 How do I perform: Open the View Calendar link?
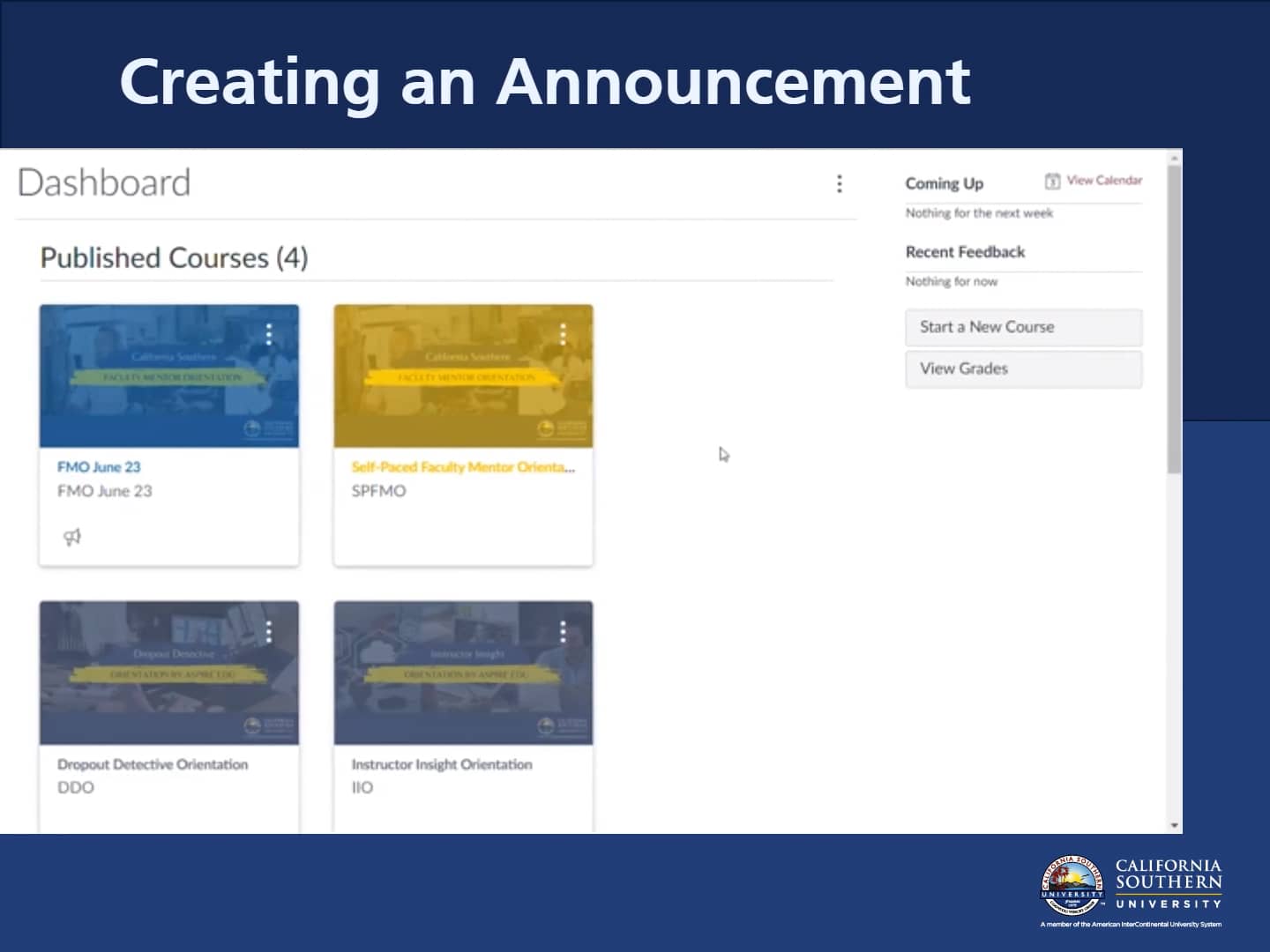point(1104,180)
